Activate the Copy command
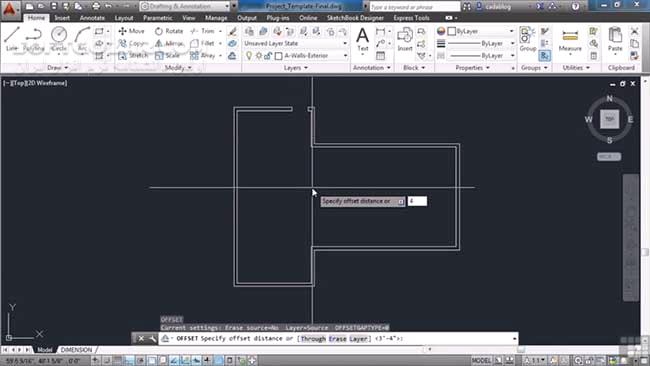This screenshot has height=366, width=650. click(132, 43)
